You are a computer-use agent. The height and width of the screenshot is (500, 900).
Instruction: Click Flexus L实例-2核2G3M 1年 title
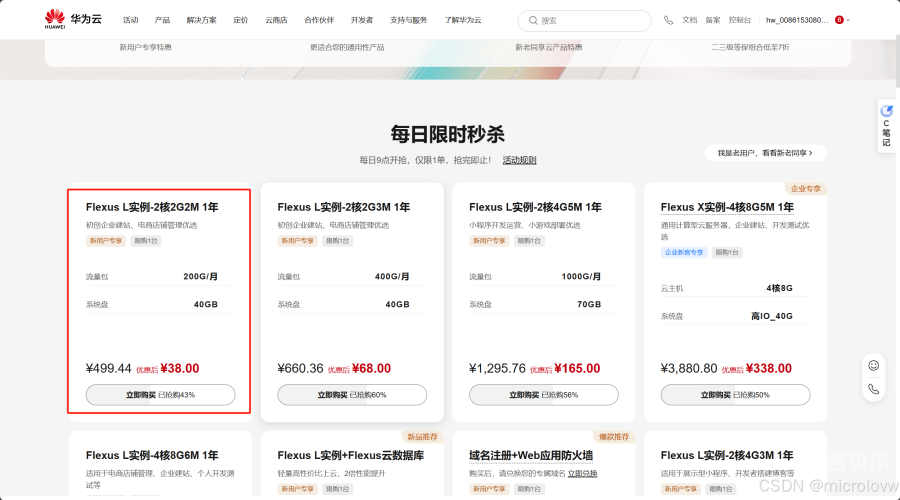coord(343,207)
